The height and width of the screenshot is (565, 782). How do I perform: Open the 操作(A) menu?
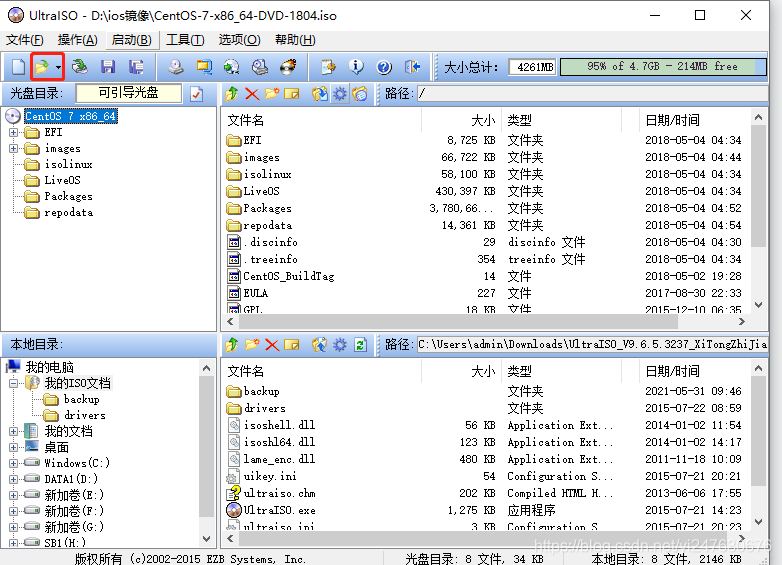point(77,40)
